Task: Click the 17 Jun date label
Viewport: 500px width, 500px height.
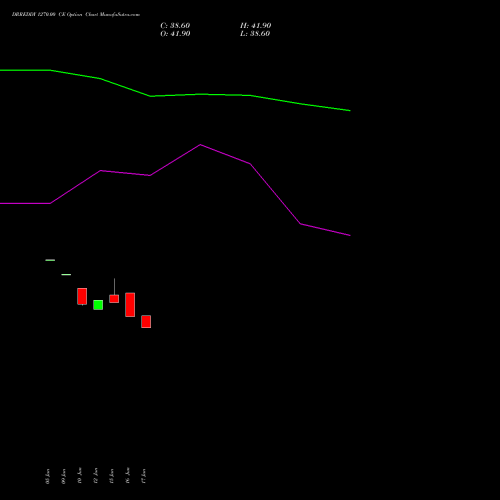Action: coord(144,476)
